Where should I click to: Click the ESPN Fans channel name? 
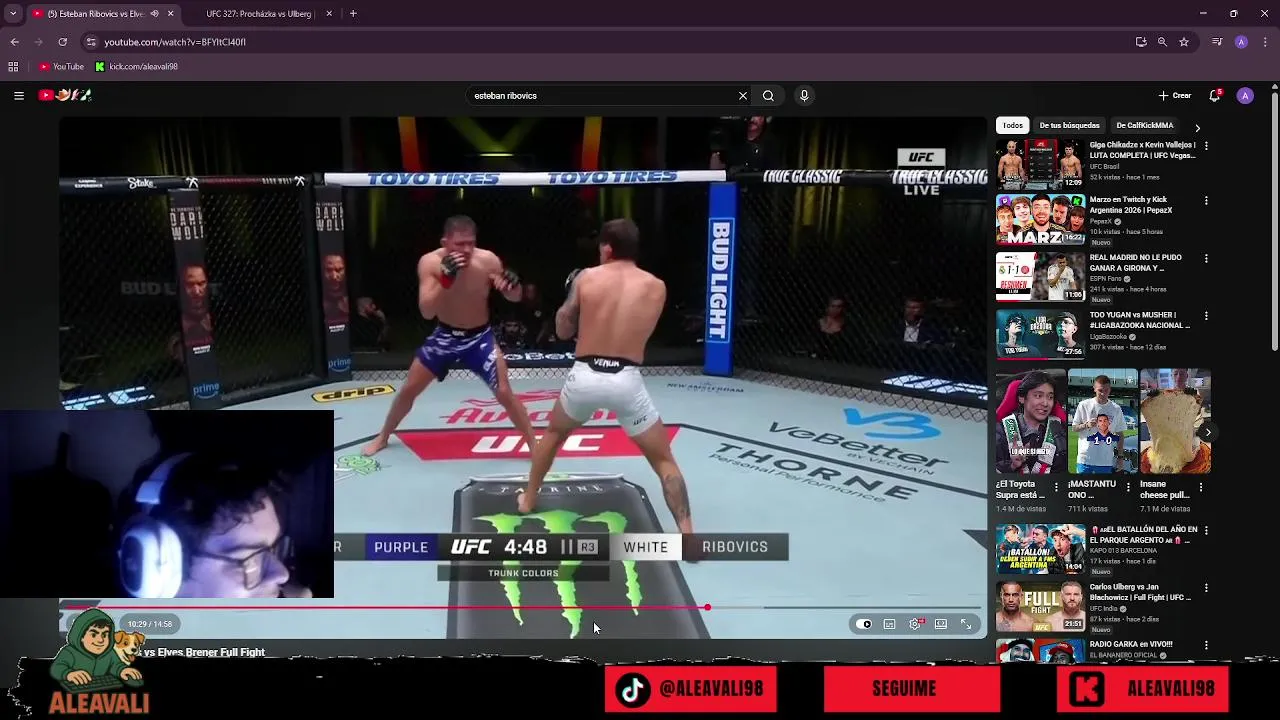(x=1104, y=279)
